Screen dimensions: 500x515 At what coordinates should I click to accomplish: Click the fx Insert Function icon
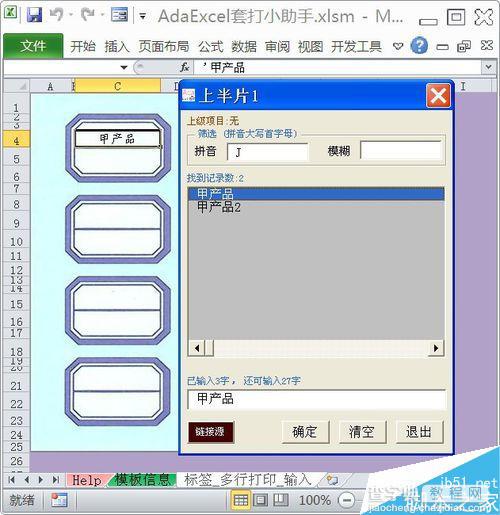(x=184, y=68)
